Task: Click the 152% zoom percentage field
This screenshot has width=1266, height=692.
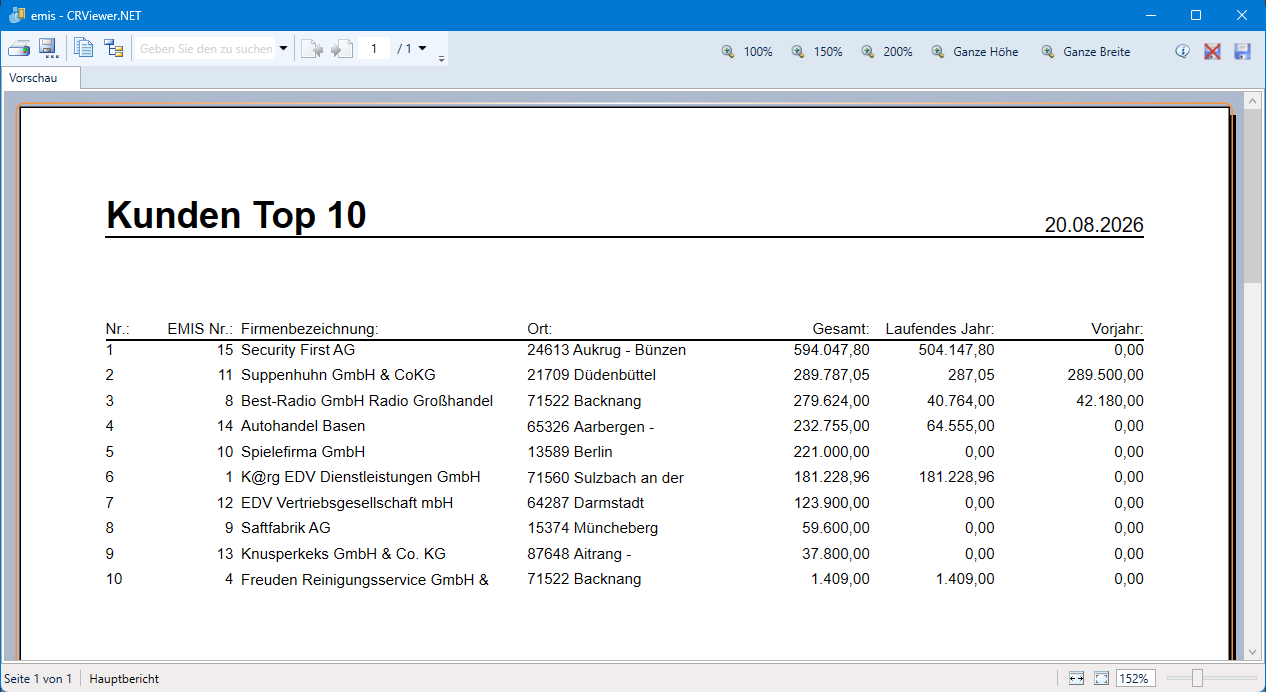Action: point(1135,678)
